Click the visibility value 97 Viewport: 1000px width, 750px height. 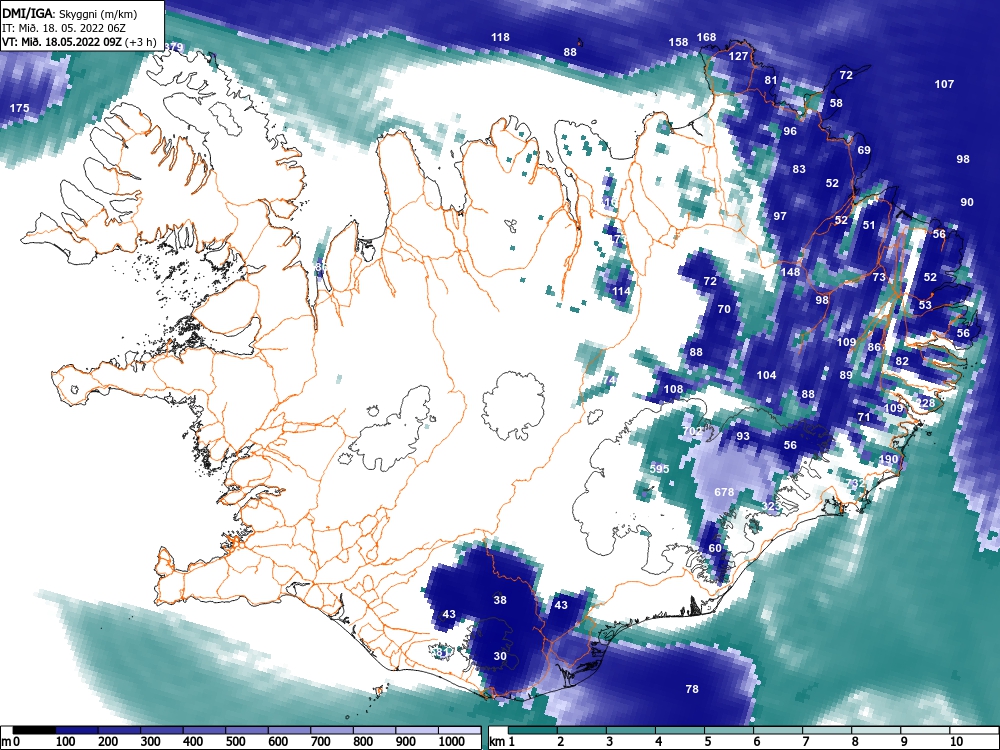(x=781, y=216)
